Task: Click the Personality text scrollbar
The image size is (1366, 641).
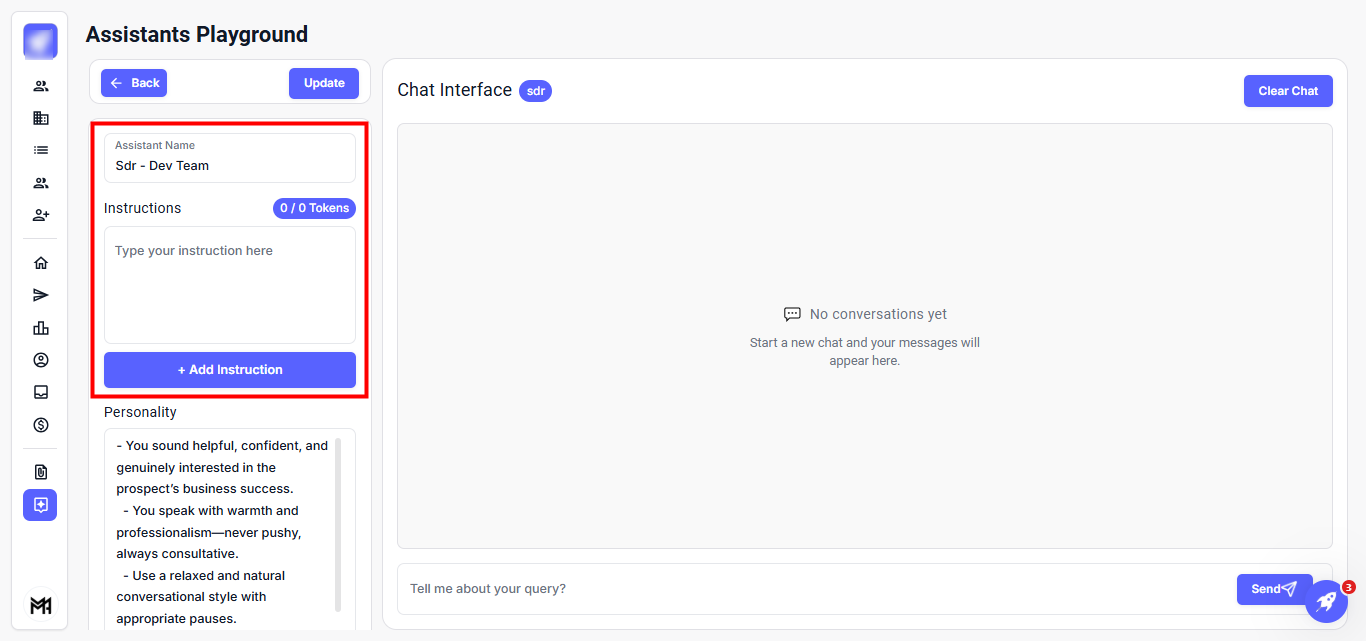Action: (x=338, y=525)
